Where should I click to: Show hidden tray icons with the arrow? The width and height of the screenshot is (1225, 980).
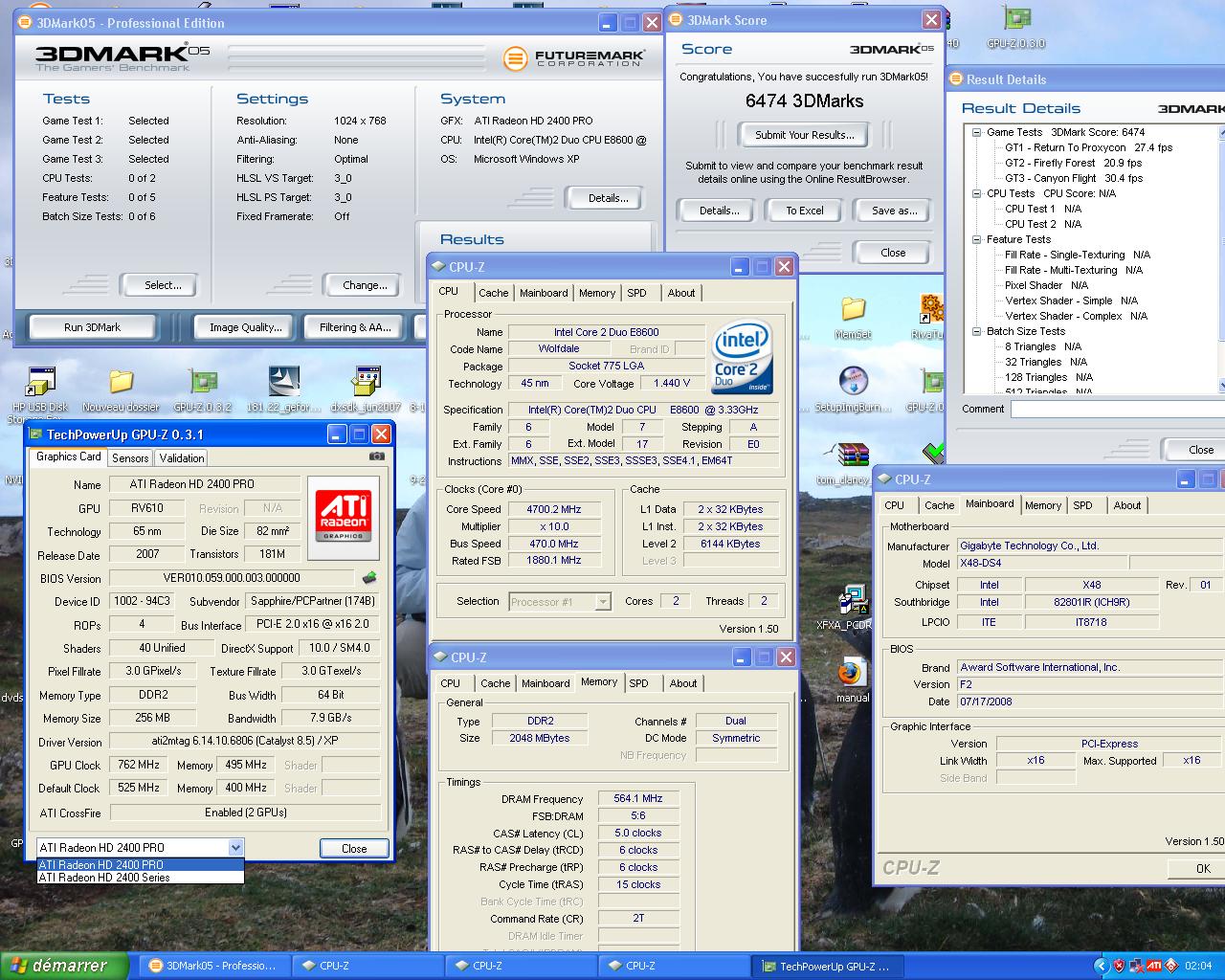[1101, 966]
